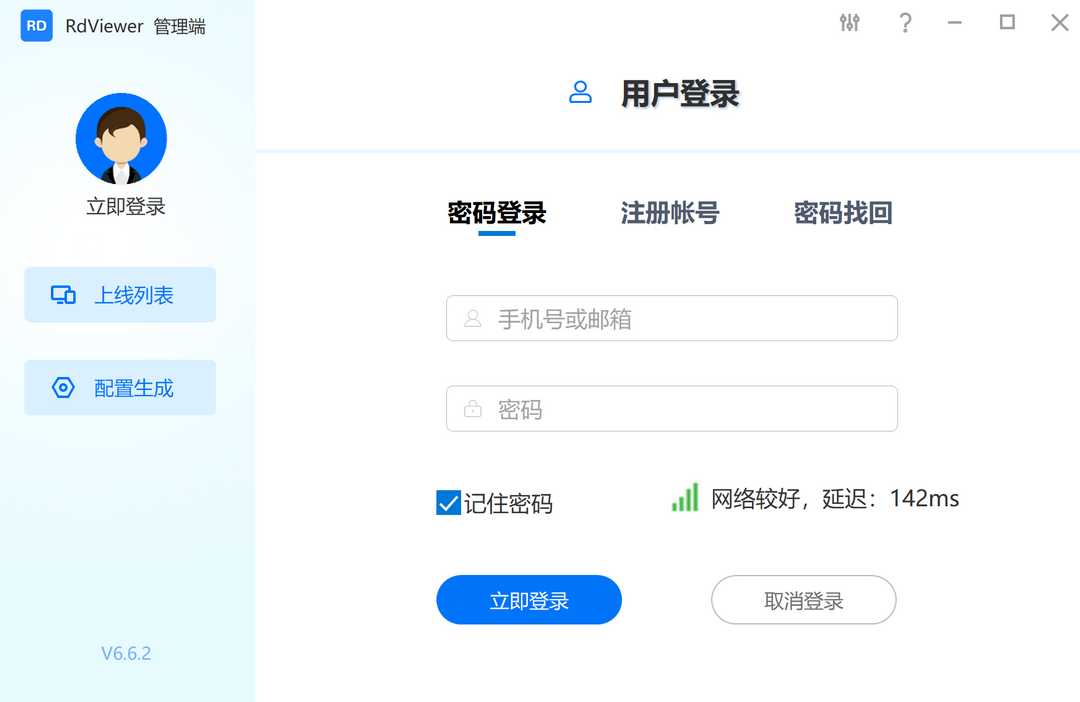
Task: Open the help question mark icon
Action: coord(905,23)
